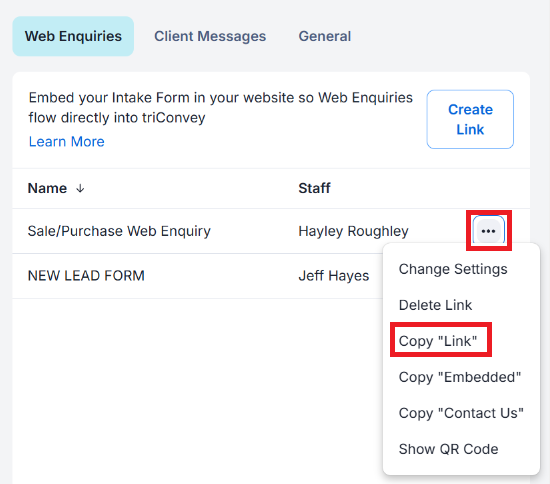550x484 pixels.
Task: Click the Create Link button
Action: point(470,119)
